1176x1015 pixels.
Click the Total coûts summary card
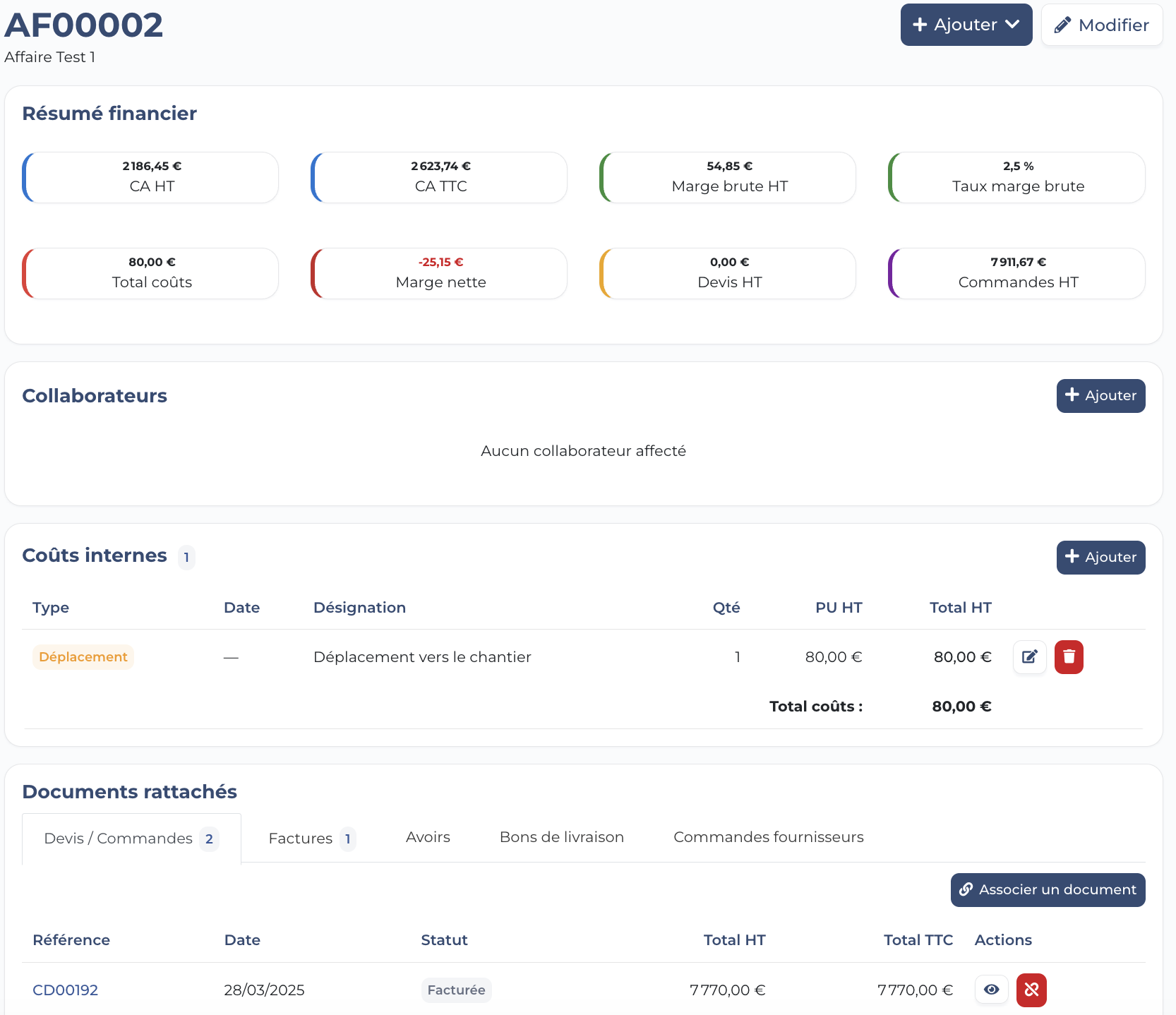tap(150, 273)
